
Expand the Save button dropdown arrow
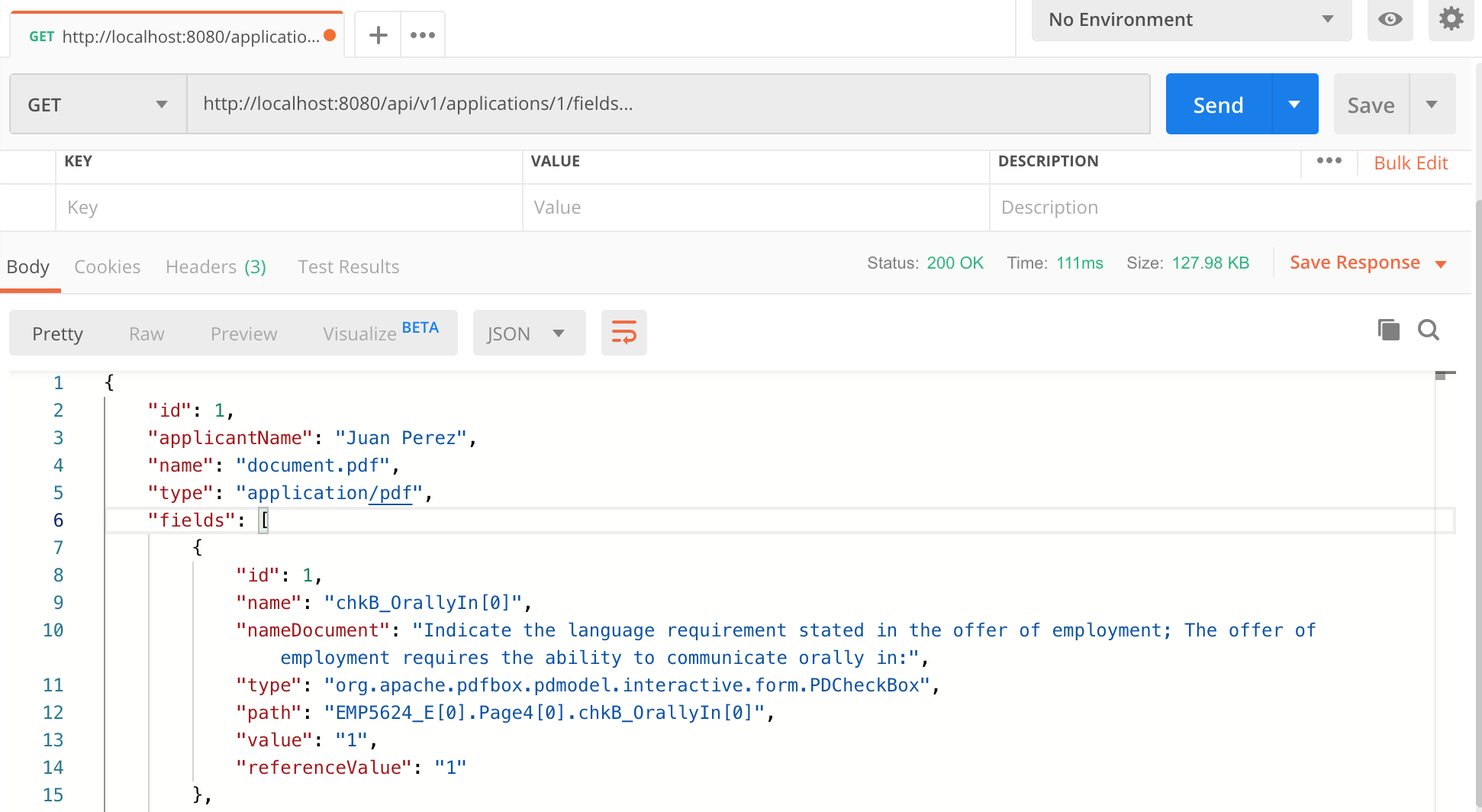[x=1432, y=105]
